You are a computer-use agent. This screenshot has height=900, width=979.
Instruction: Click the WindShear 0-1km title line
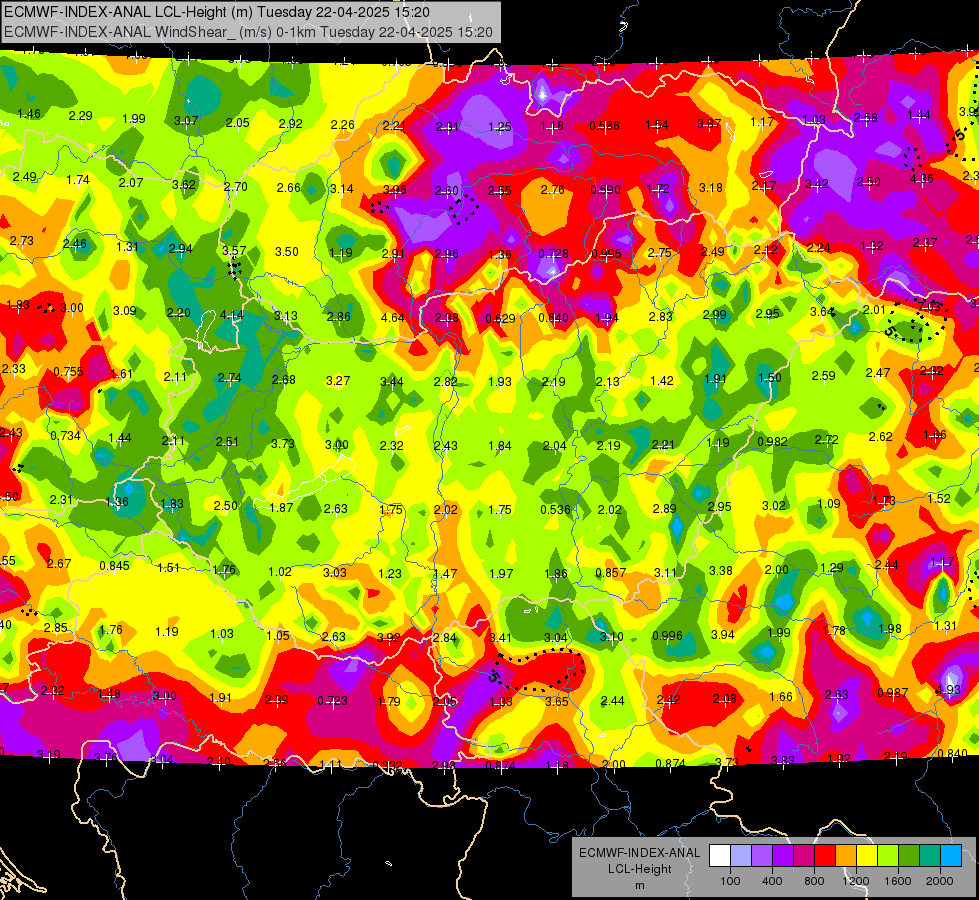[248, 32]
